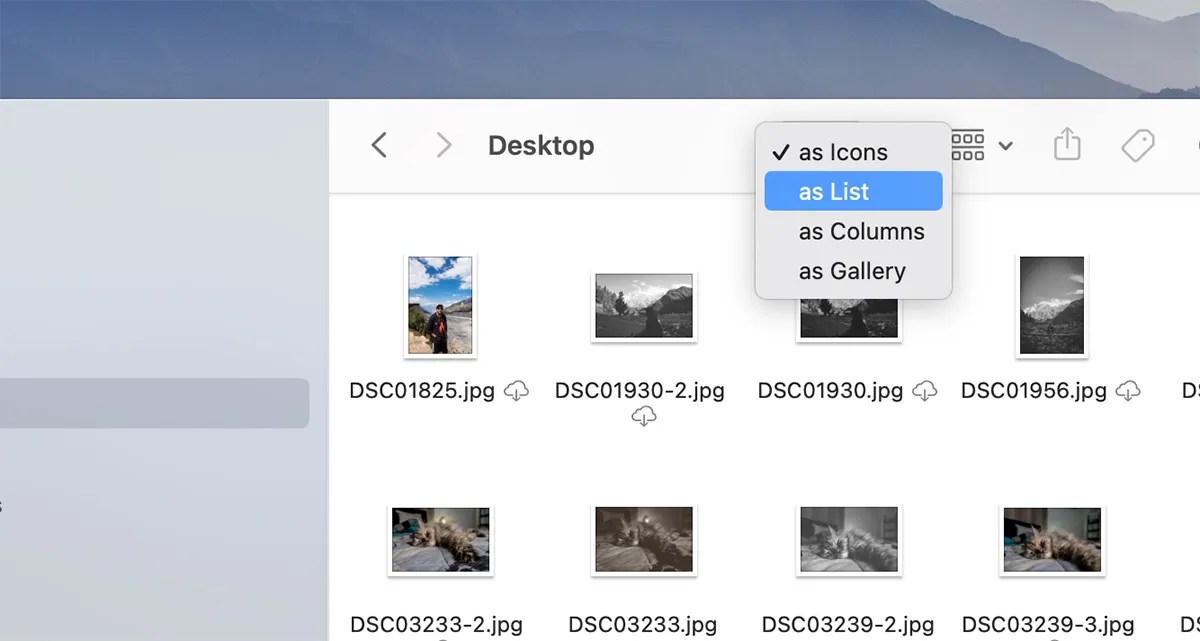Select the checked 'as Icons' view option
The image size is (1200, 641).
click(843, 152)
